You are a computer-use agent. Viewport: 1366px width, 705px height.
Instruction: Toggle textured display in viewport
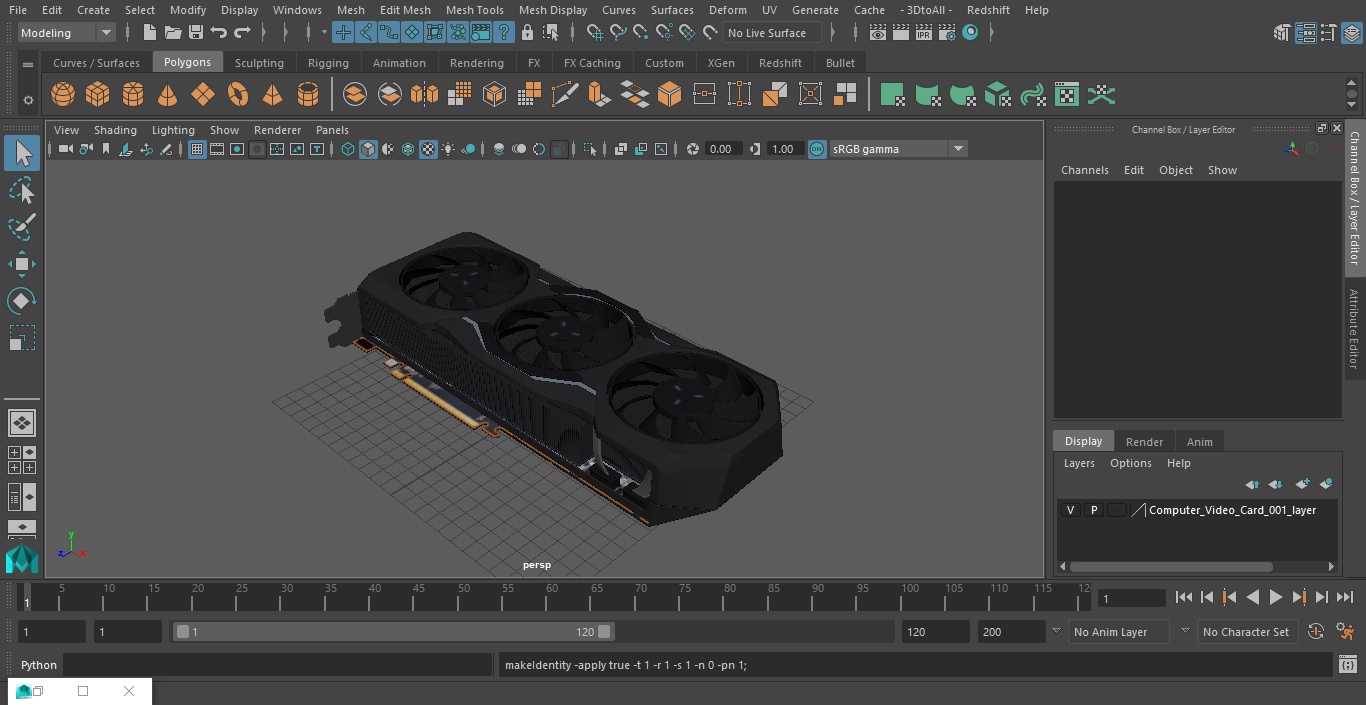point(428,149)
